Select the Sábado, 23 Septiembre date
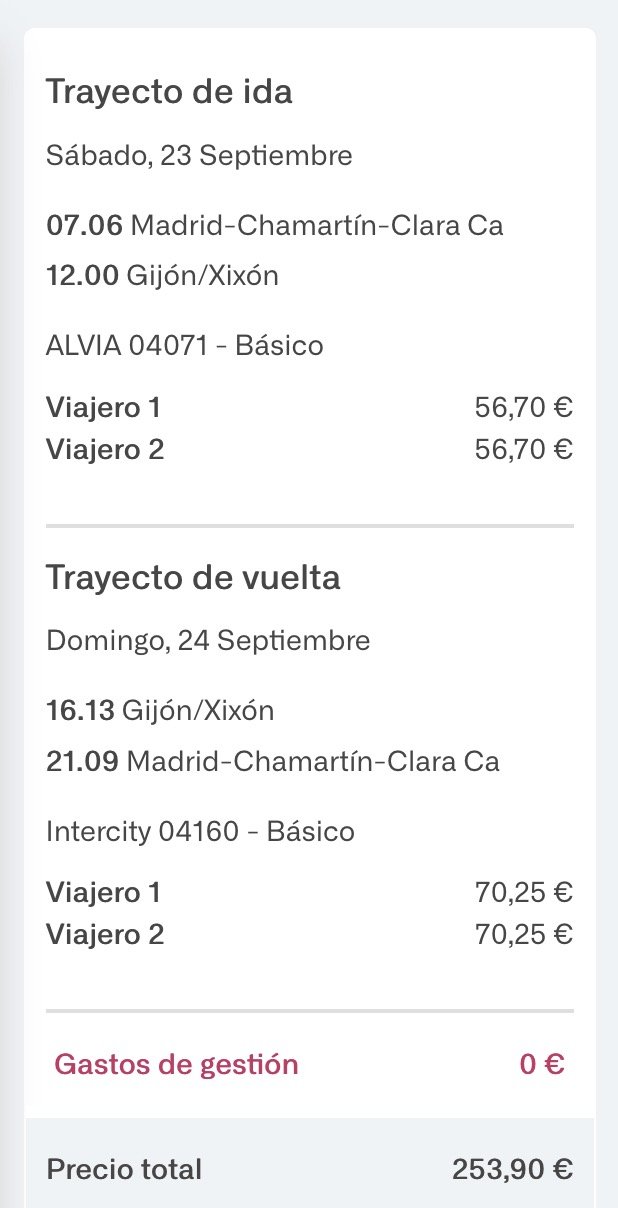 pyautogui.click(x=199, y=156)
